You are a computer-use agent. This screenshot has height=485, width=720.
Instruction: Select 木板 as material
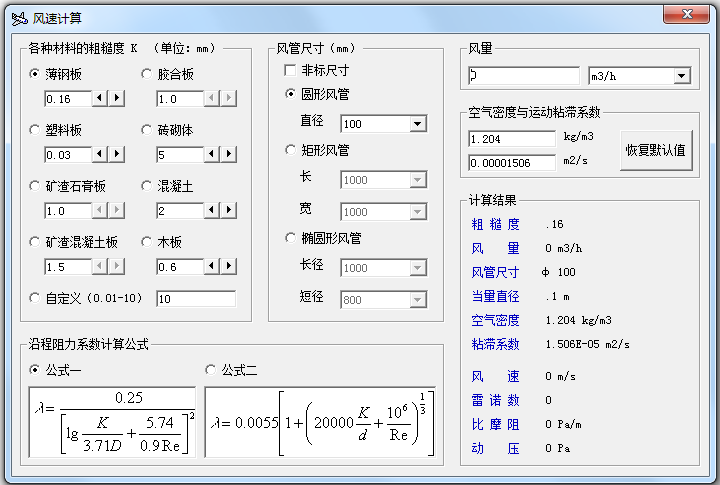pyautogui.click(x=146, y=242)
